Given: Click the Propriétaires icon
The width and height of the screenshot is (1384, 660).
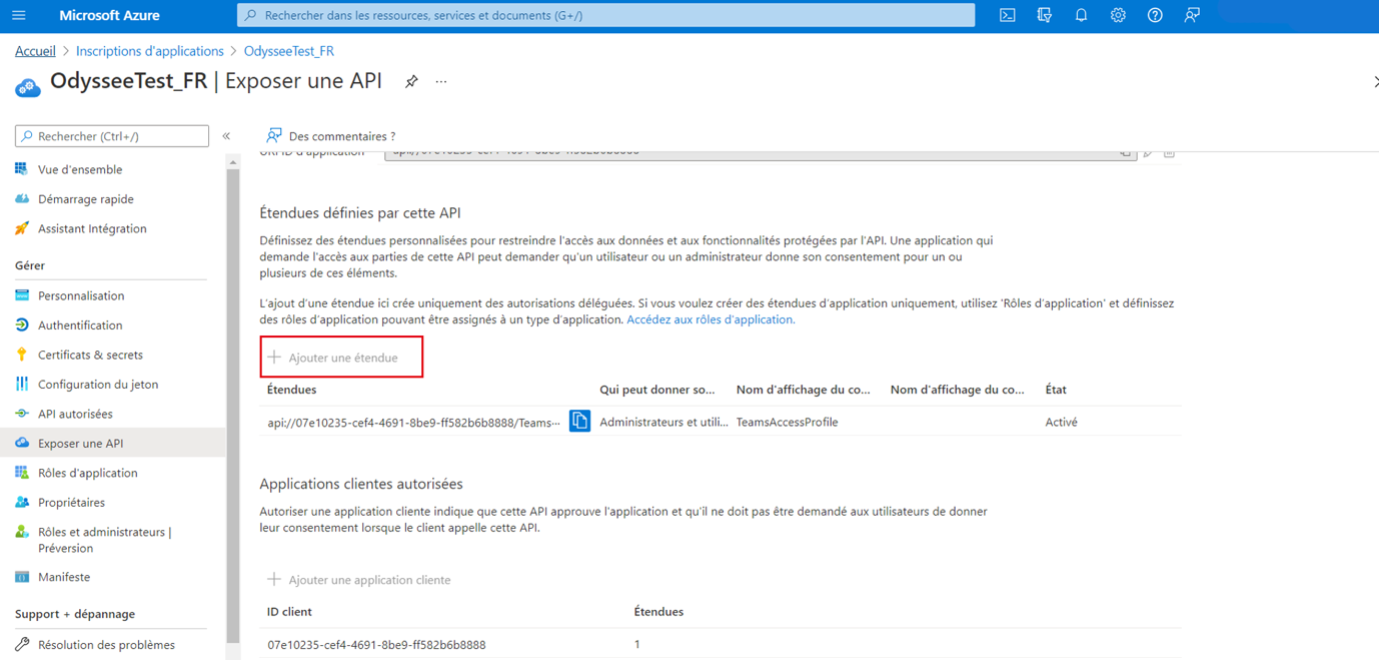Looking at the screenshot, I should click(22, 502).
